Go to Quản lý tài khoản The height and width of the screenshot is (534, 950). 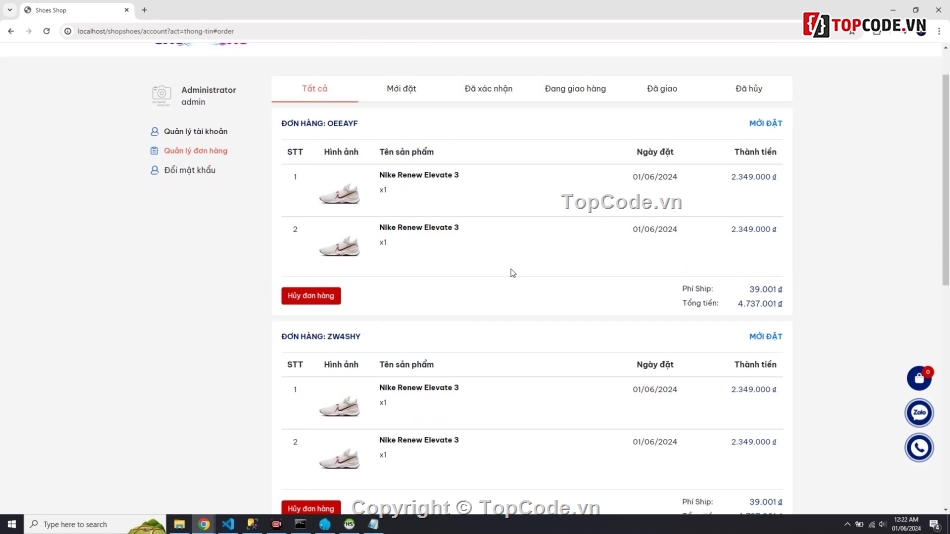click(x=195, y=132)
